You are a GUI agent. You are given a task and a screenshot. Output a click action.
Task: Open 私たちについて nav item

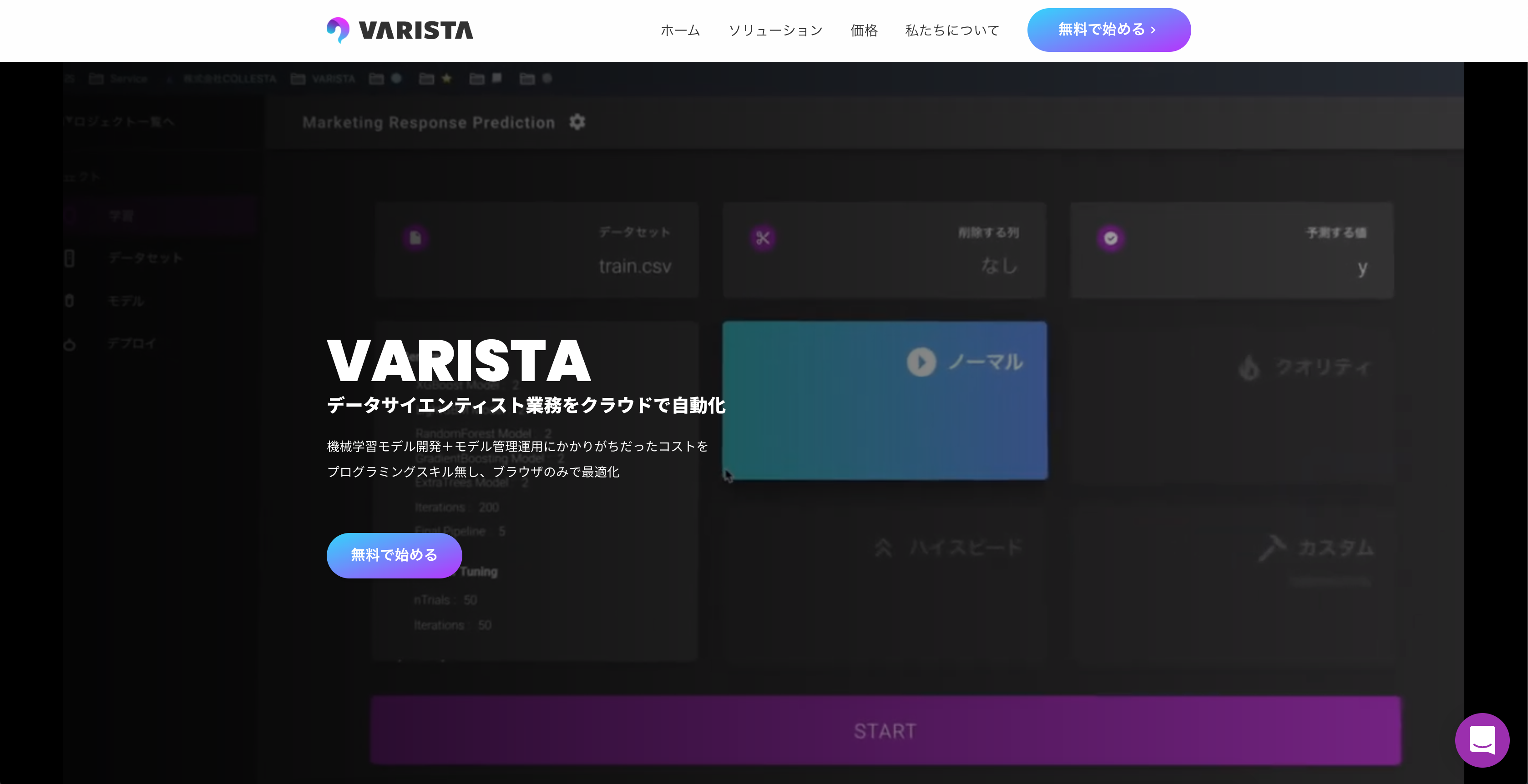tap(952, 30)
